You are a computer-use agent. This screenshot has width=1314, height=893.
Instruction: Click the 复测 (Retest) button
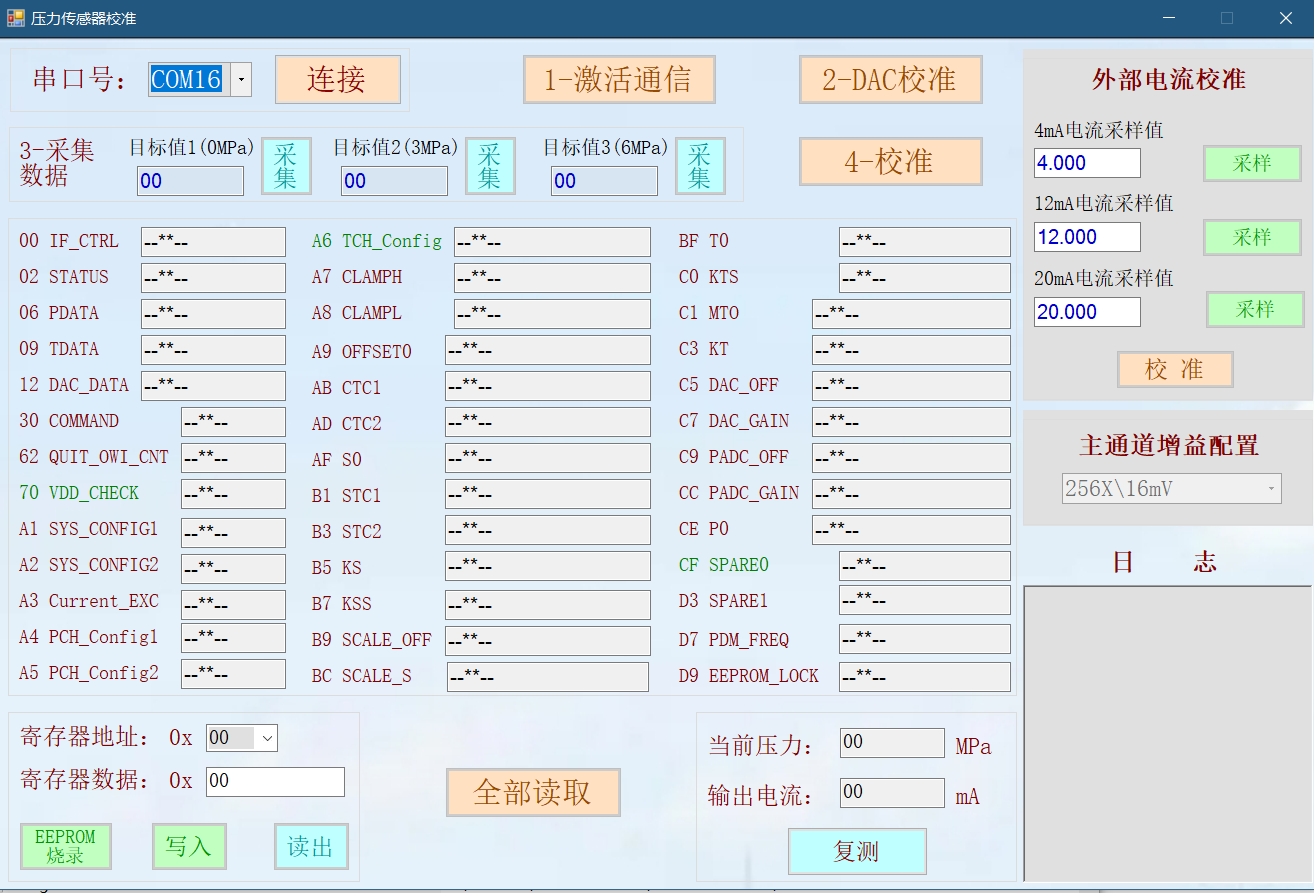[x=857, y=851]
